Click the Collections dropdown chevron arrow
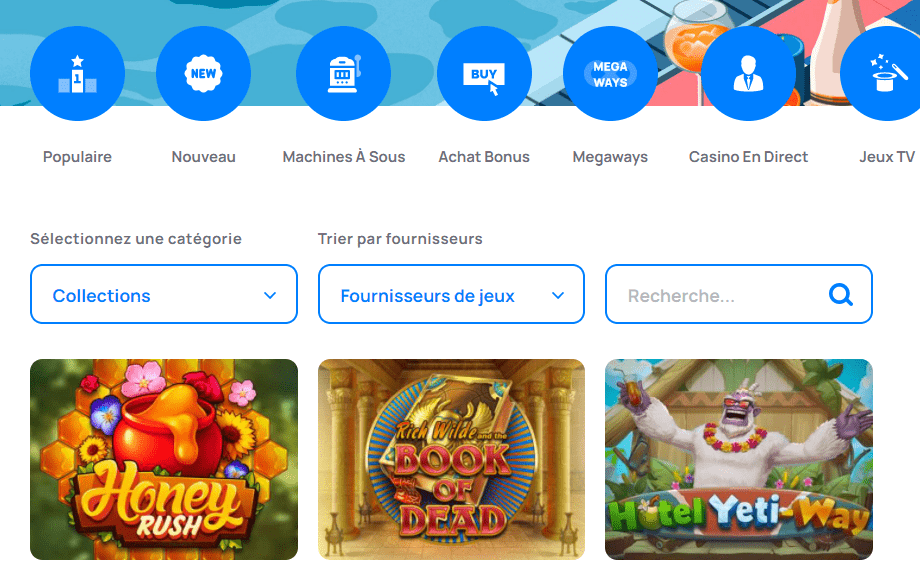Screen dimensions: 920x578 click(270, 295)
